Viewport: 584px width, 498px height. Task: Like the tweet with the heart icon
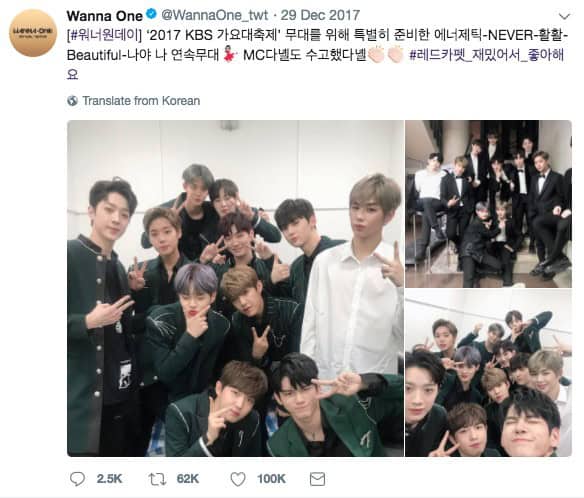238,479
